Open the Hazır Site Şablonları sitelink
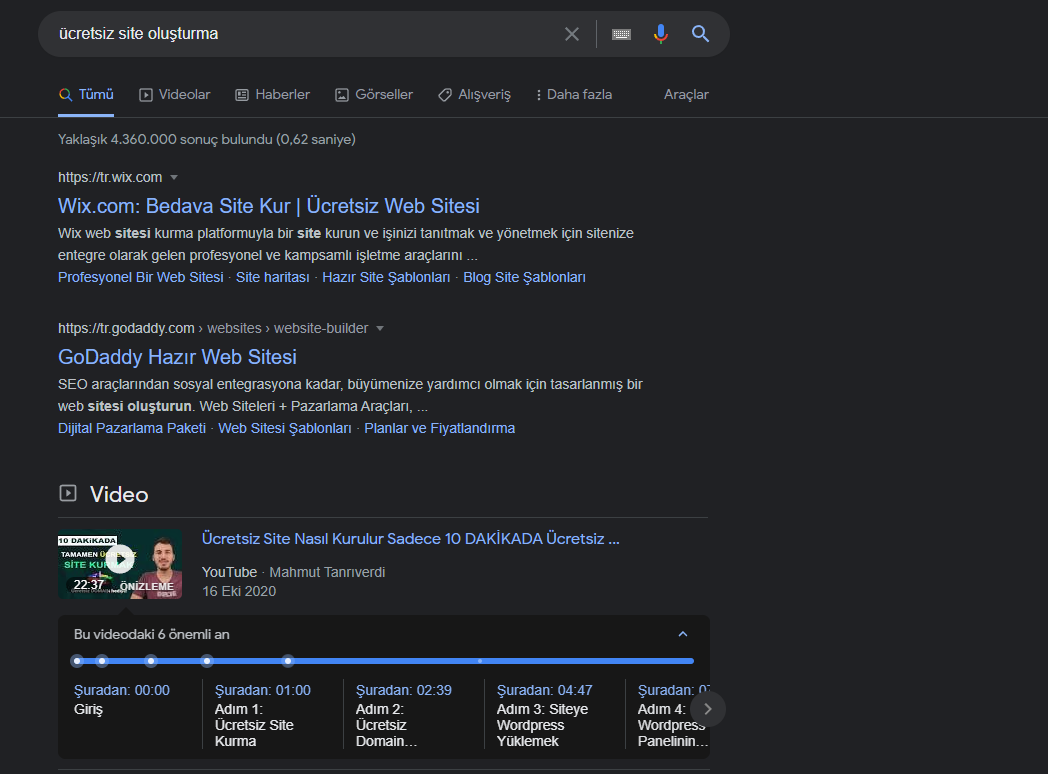The image size is (1048, 774). pos(386,277)
